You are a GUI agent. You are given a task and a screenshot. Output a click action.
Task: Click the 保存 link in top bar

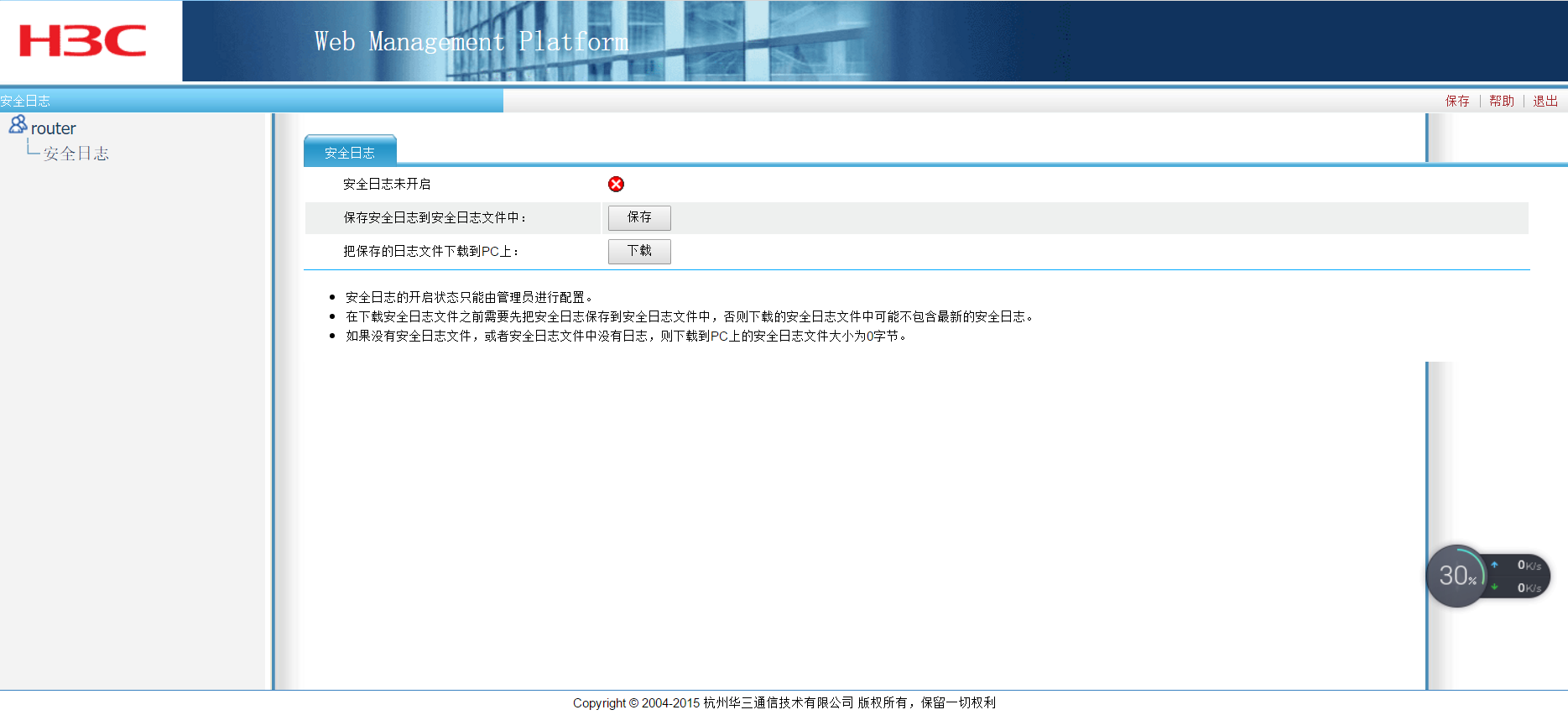tap(1457, 101)
